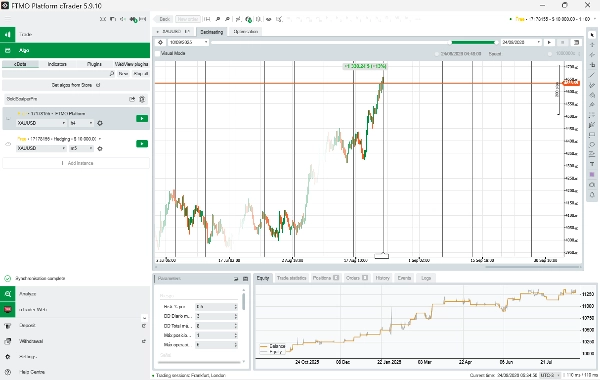
Task: Open the History tab
Action: point(383,278)
